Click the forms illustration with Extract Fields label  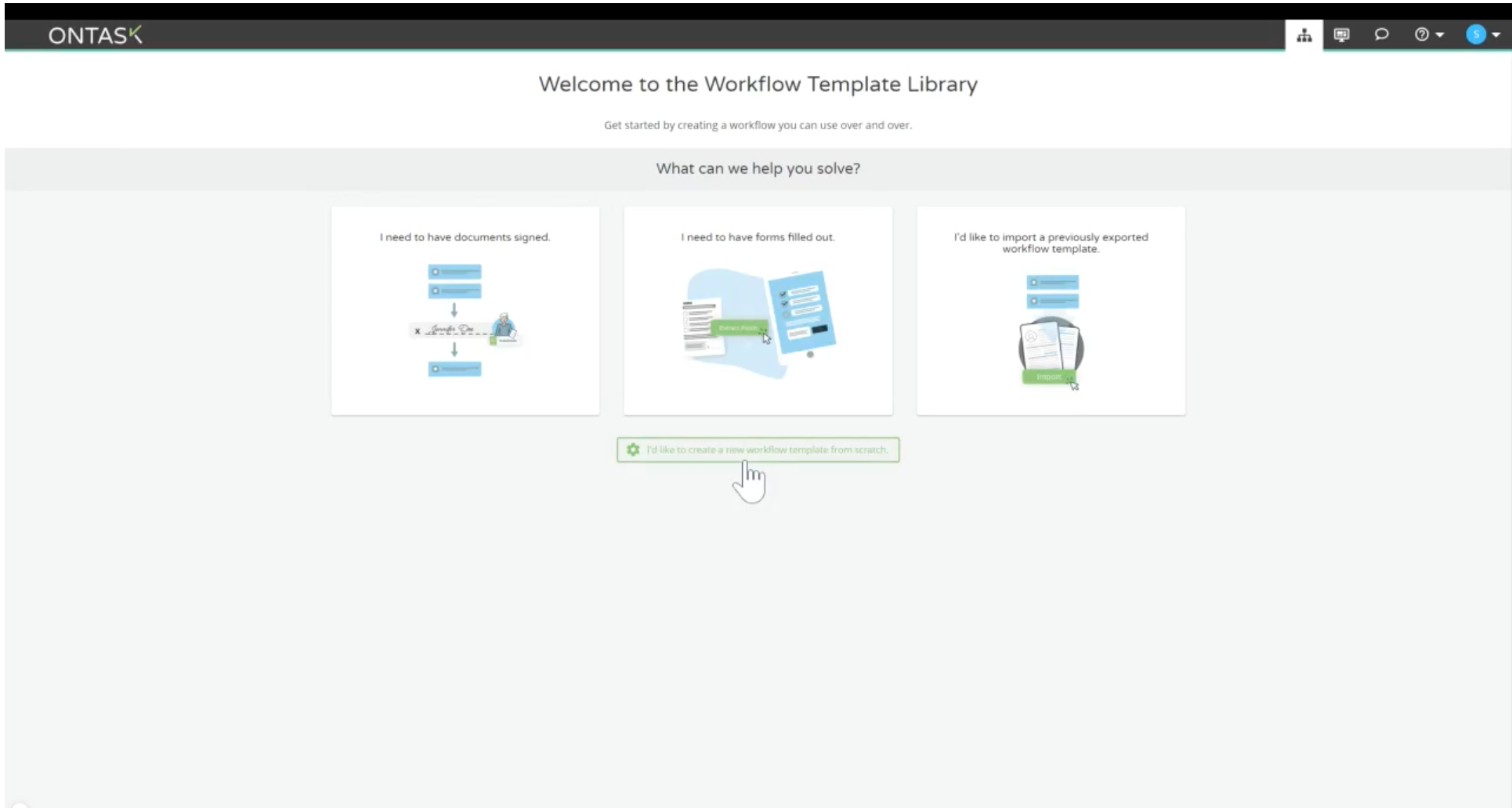(x=758, y=321)
